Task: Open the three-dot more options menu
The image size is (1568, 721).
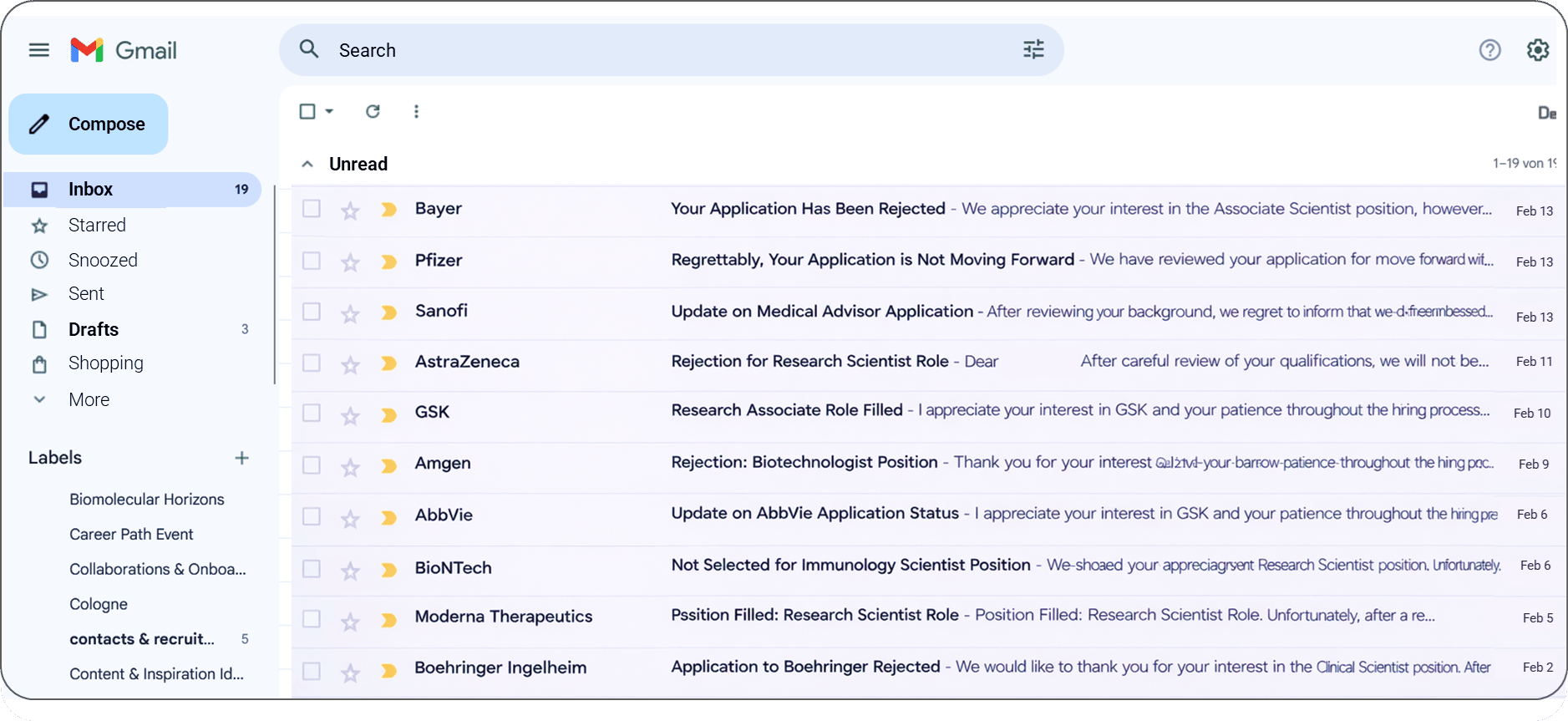Action: [x=416, y=111]
